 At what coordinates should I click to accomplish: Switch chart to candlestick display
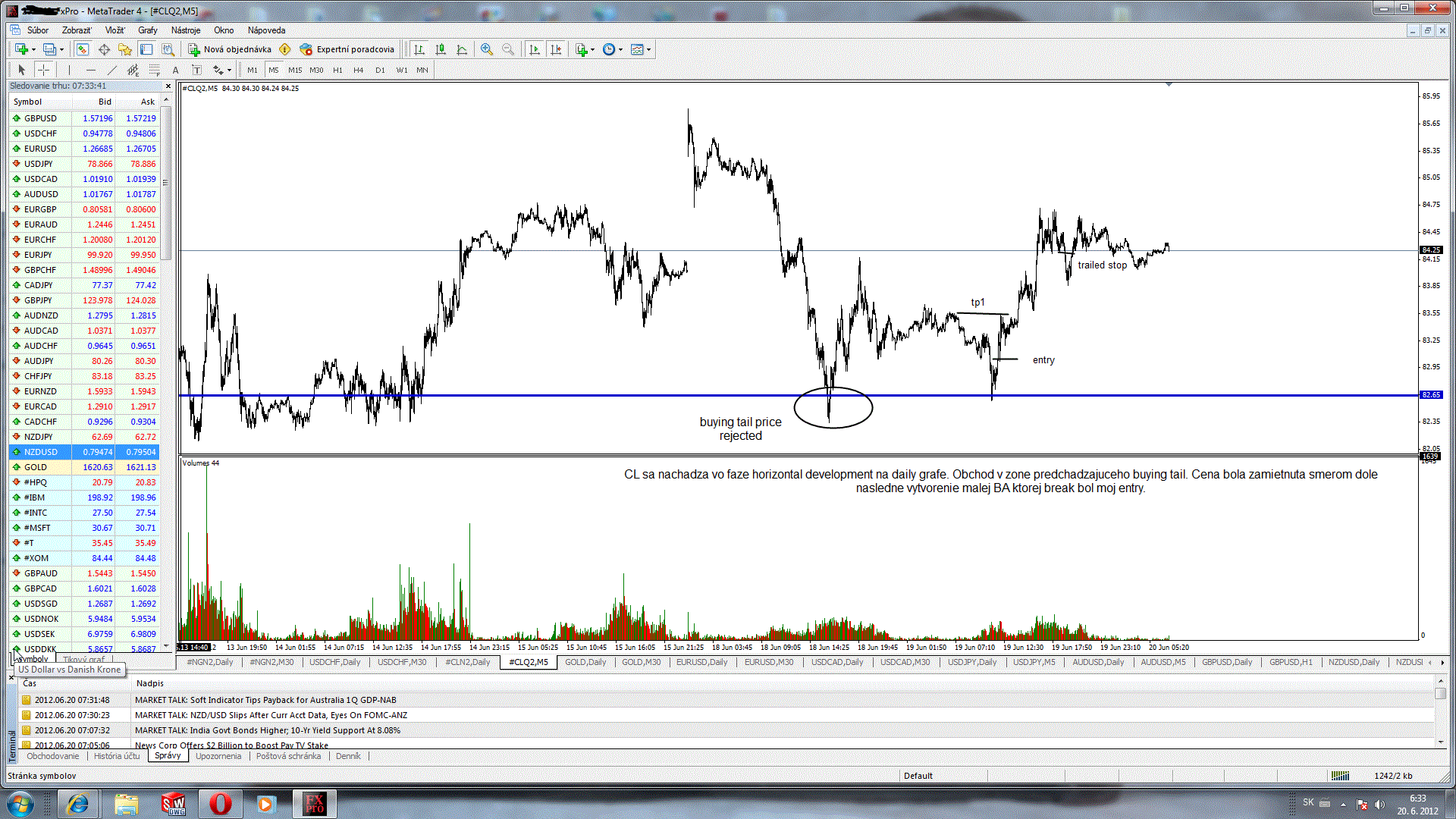(x=441, y=49)
